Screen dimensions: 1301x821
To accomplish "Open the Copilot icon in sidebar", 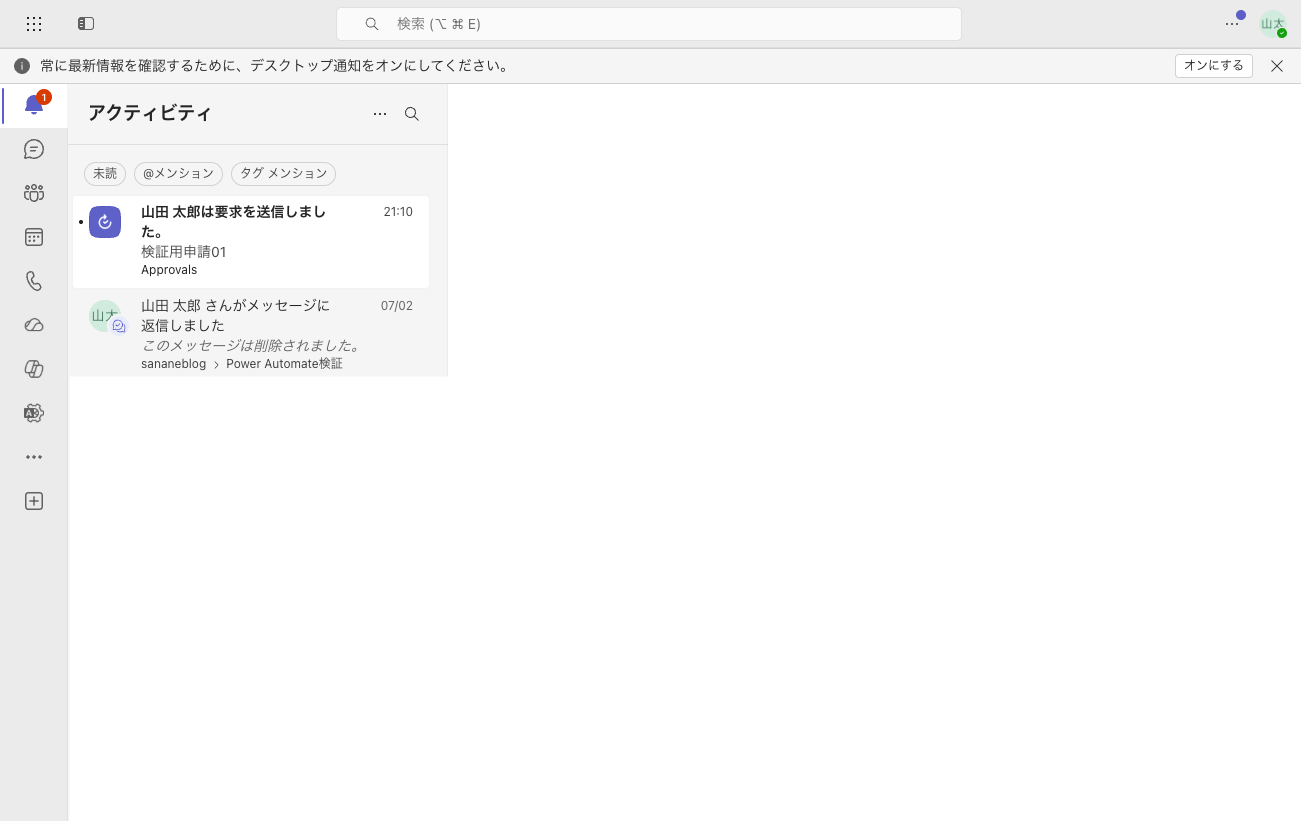I will (x=34, y=369).
